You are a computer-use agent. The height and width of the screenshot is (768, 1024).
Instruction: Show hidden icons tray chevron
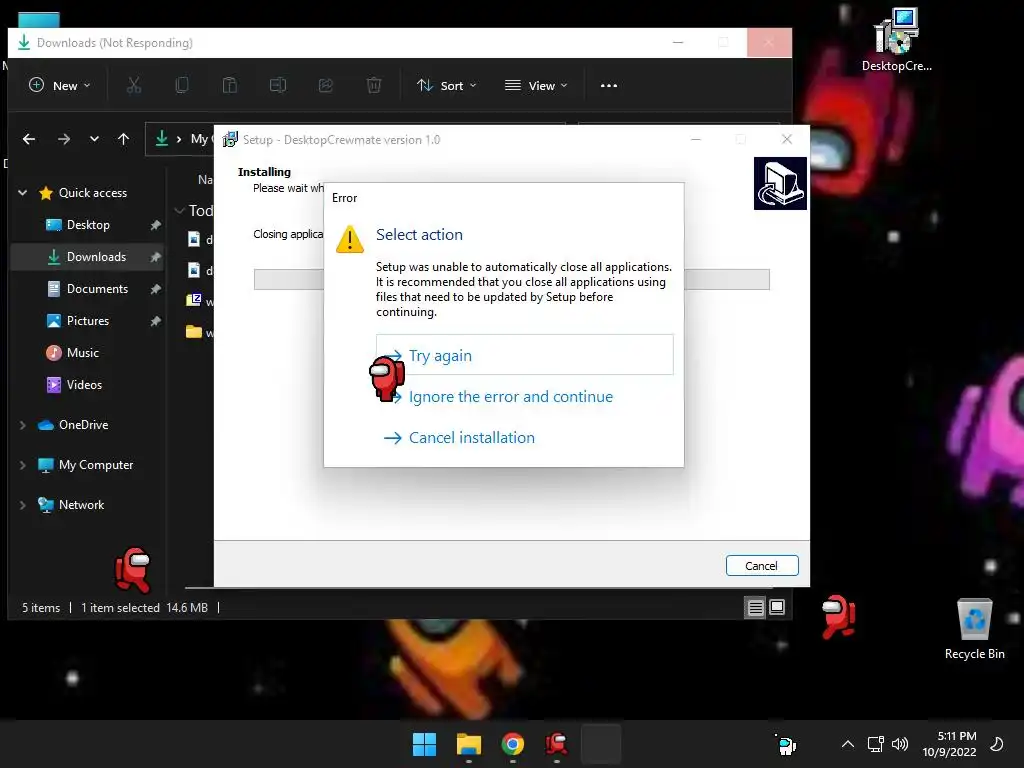(848, 744)
